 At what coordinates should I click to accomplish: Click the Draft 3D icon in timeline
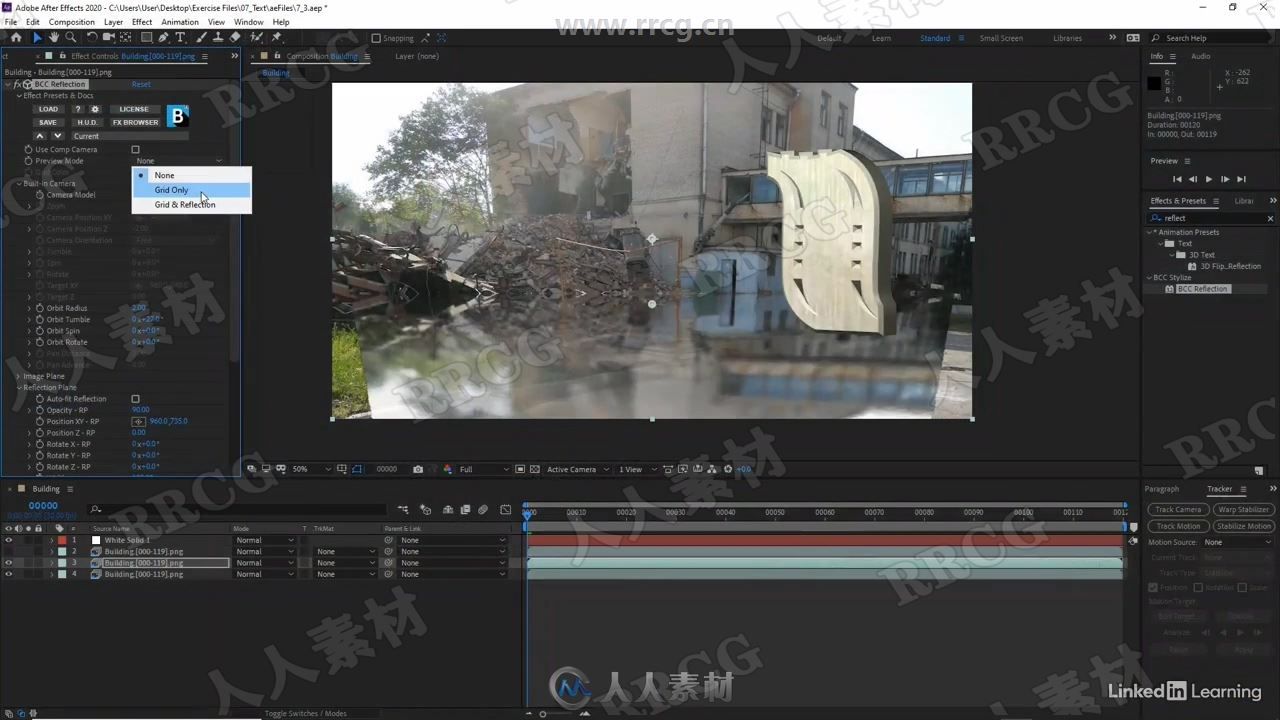coord(426,510)
